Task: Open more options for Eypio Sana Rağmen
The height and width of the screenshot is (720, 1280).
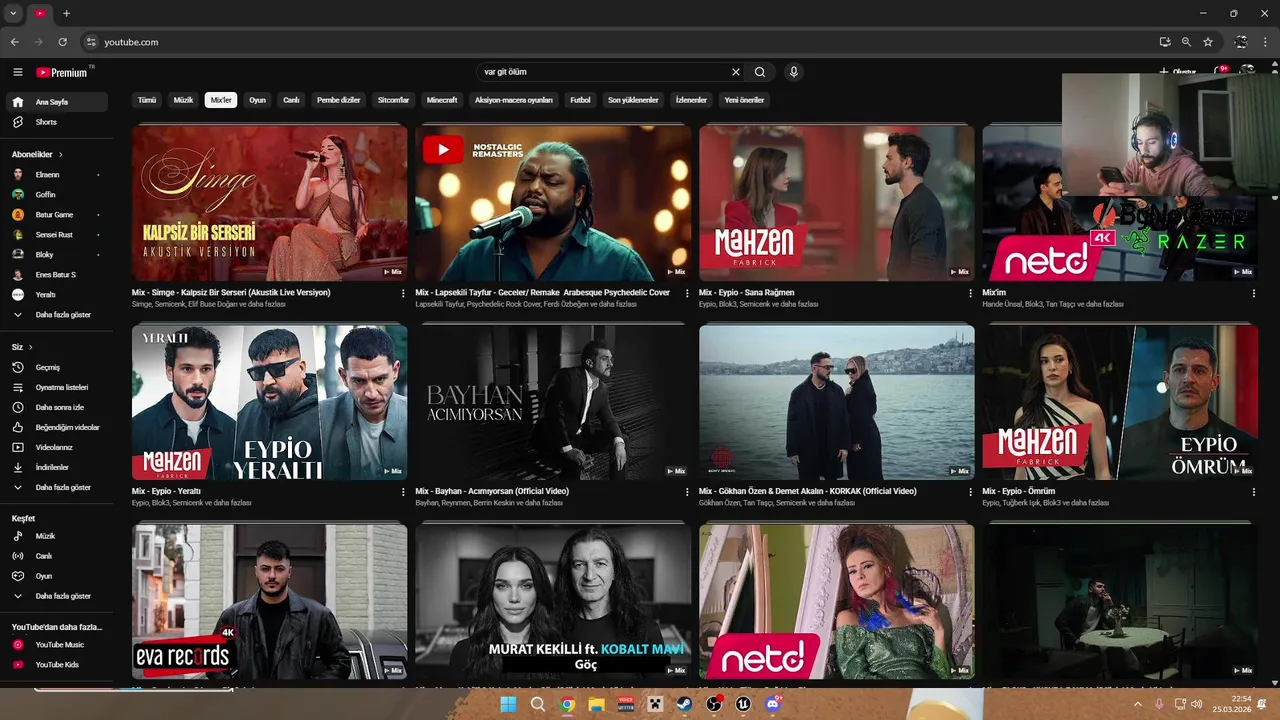Action: (970, 293)
